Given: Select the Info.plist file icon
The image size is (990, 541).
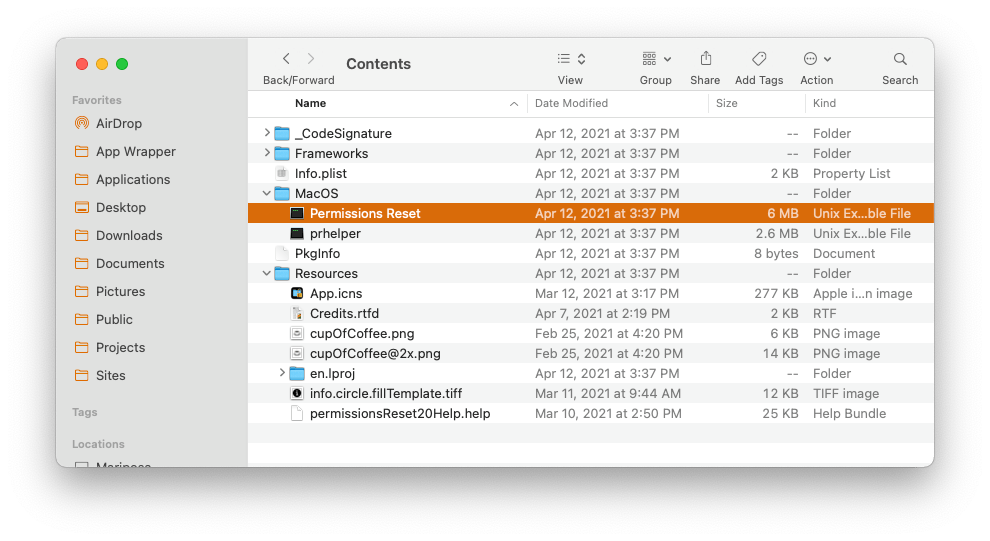Looking at the screenshot, I should tap(282, 173).
